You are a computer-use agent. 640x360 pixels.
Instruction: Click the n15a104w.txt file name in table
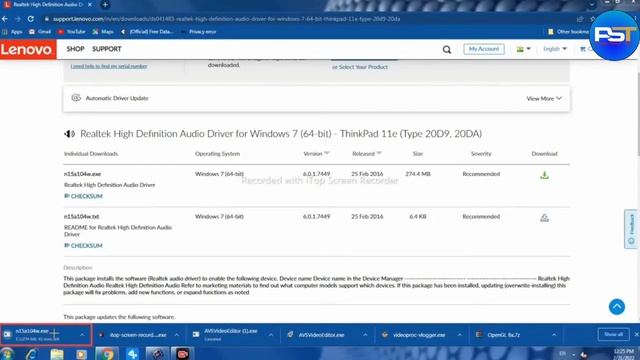click(81, 216)
